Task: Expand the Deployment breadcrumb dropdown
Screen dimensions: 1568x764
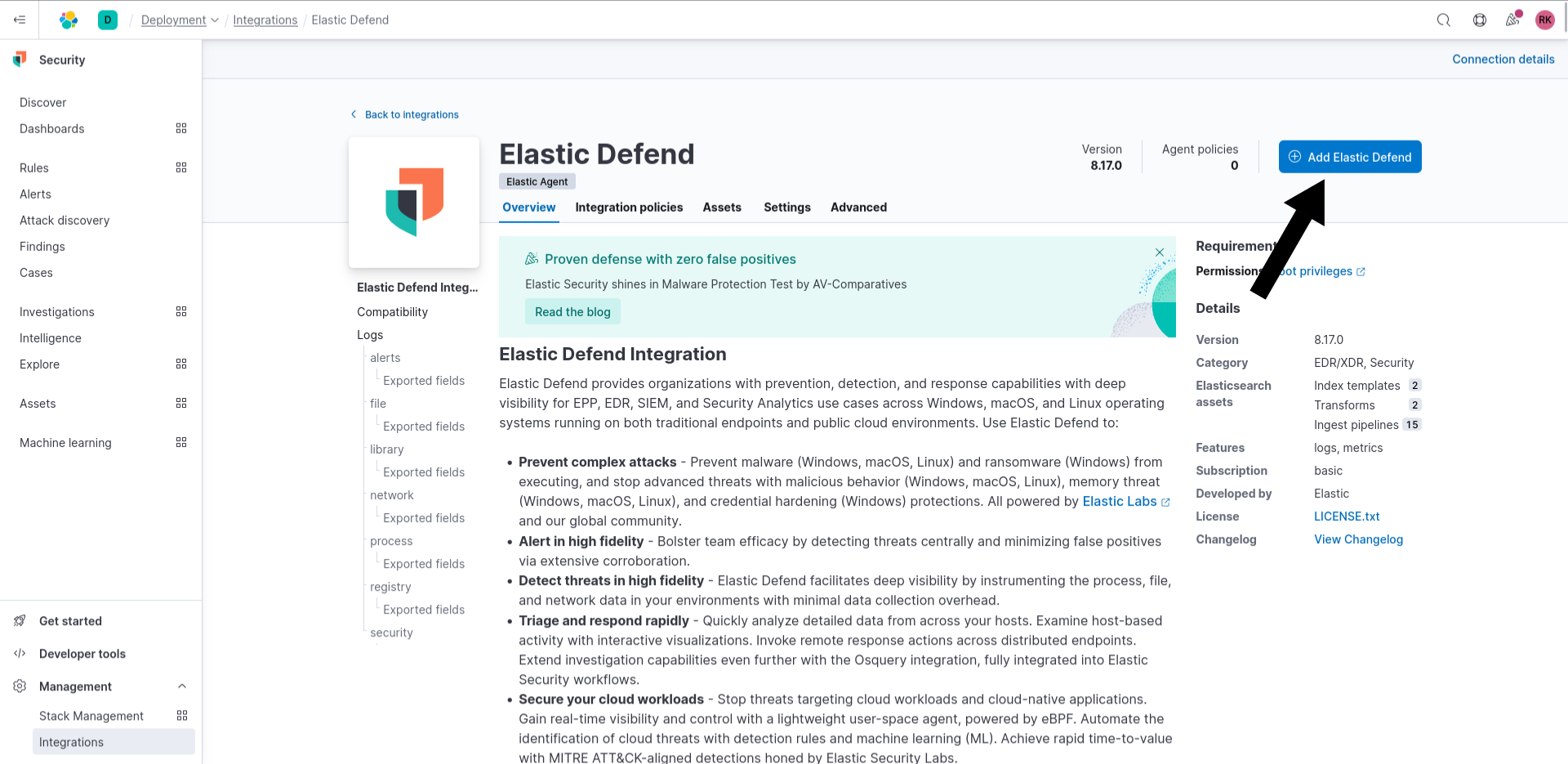Action: [215, 20]
